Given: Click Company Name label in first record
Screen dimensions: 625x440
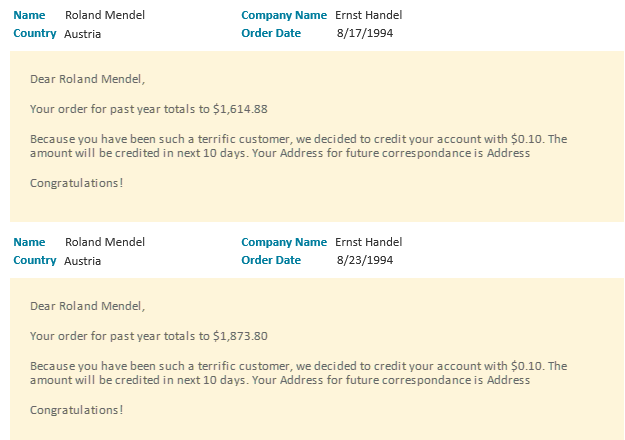Looking at the screenshot, I should pos(284,15).
